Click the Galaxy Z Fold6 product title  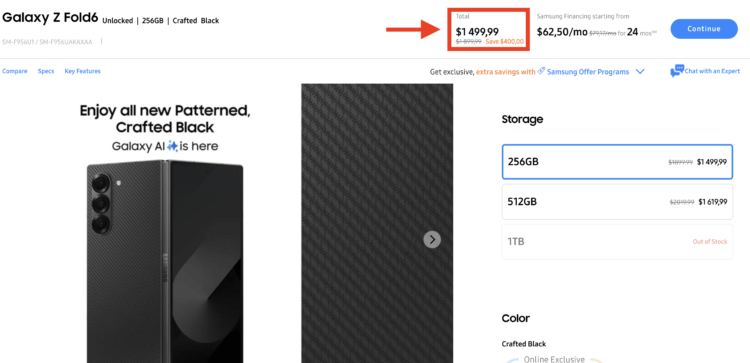click(x=50, y=18)
